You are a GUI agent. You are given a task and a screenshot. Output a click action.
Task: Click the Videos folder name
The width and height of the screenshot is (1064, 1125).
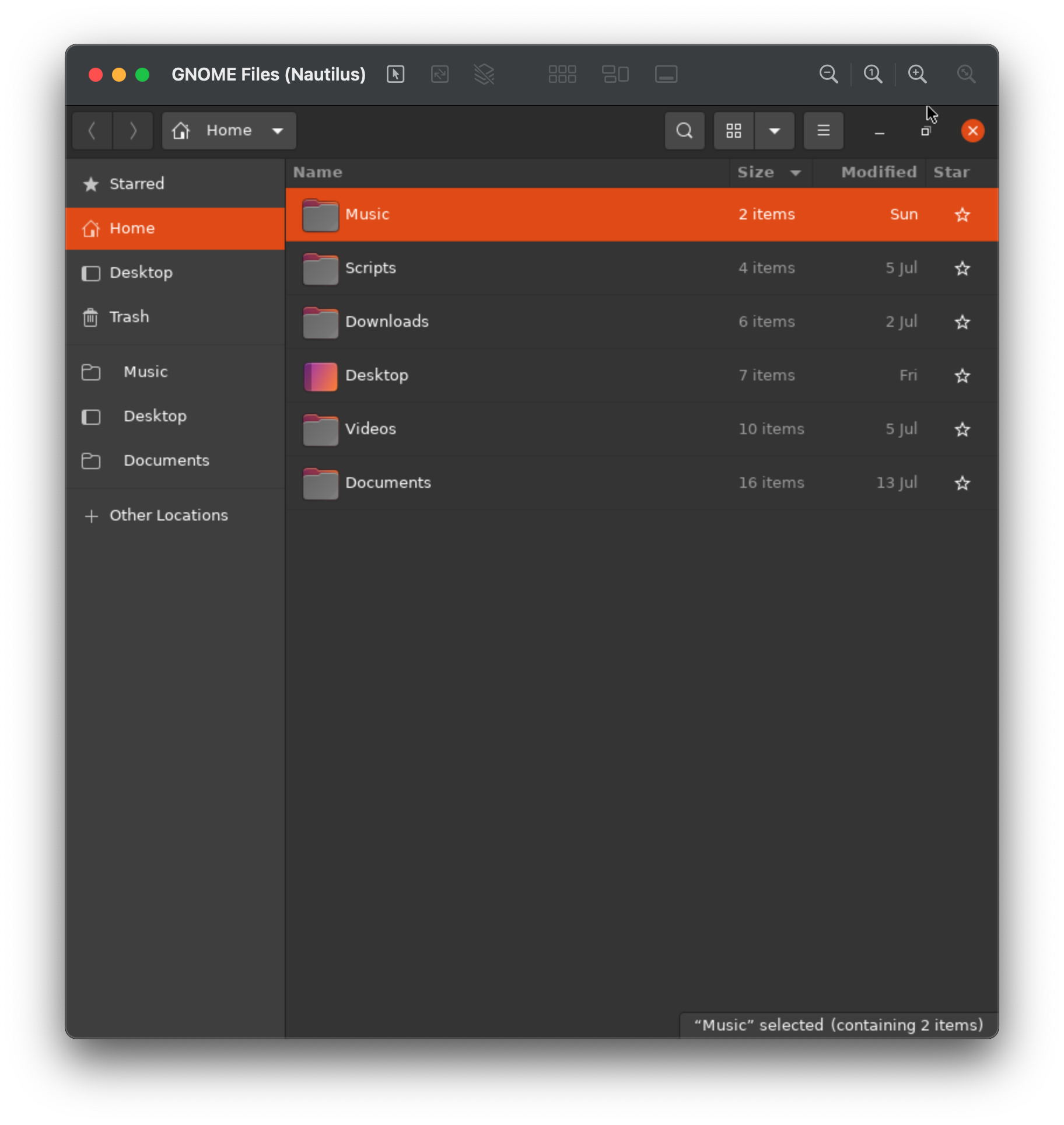(x=370, y=429)
